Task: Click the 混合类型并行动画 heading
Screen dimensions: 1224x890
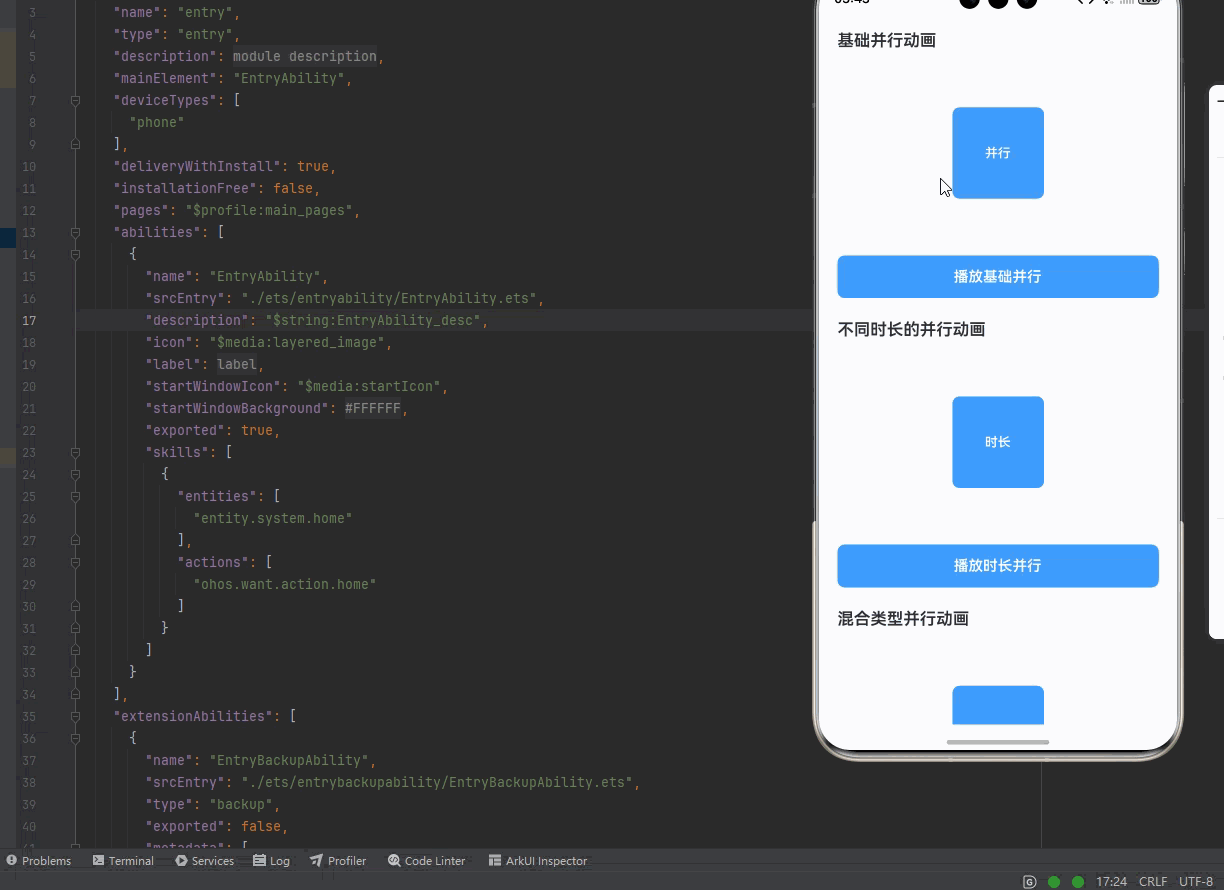Action: [x=904, y=619]
